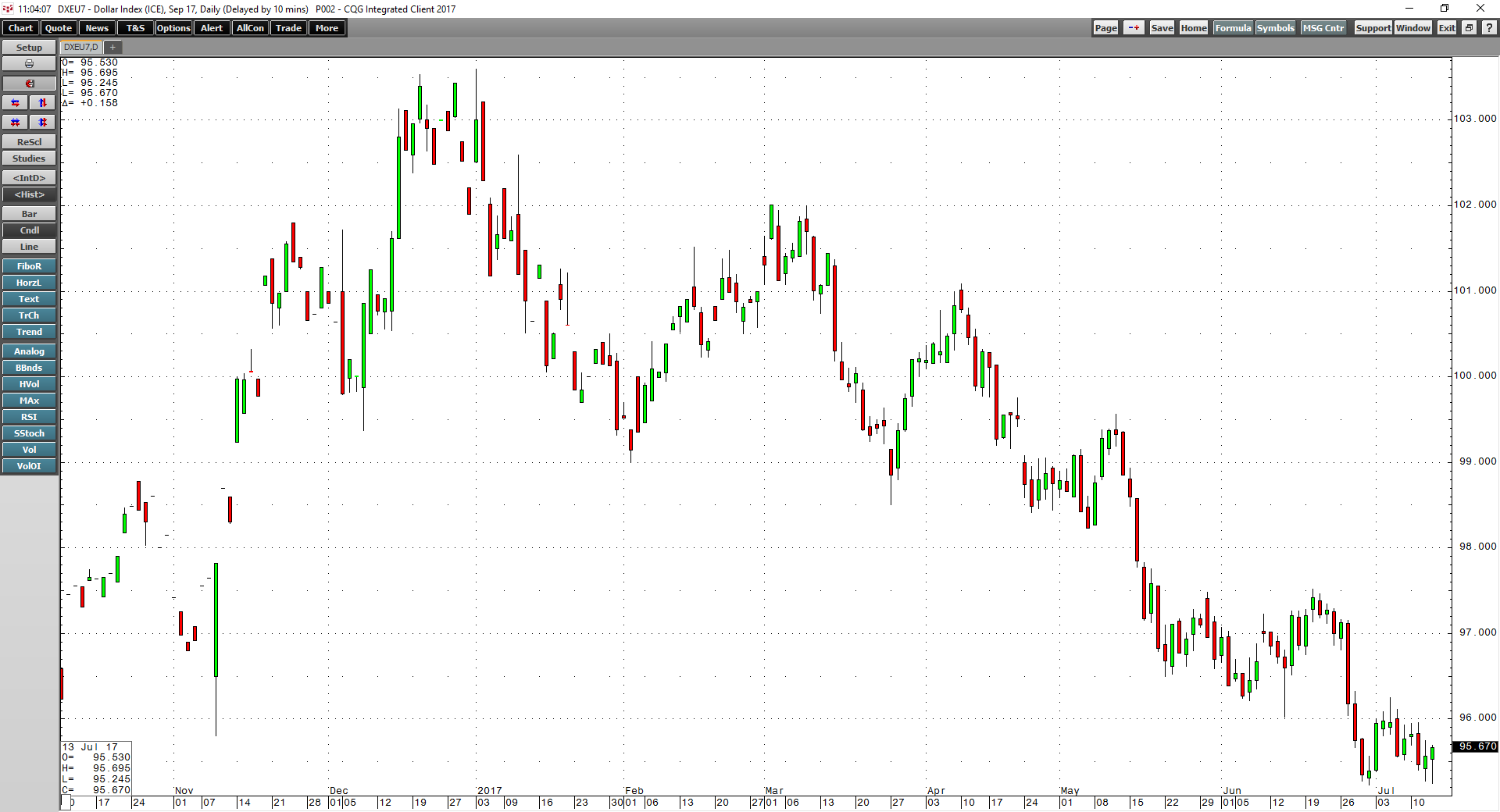Click the 13 Jul 17 data box
This screenshot has height=812, width=1500.
(x=96, y=768)
